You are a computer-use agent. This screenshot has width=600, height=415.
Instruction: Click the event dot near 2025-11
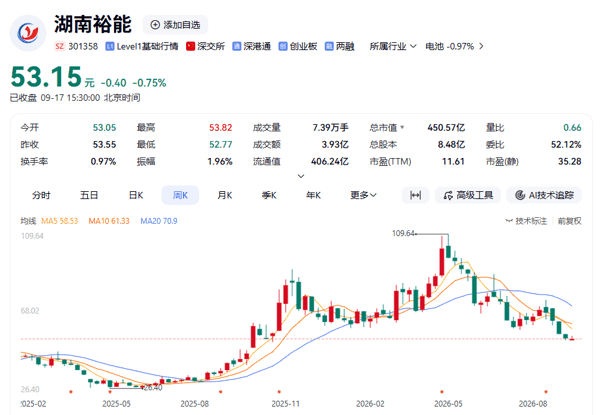click(x=279, y=392)
